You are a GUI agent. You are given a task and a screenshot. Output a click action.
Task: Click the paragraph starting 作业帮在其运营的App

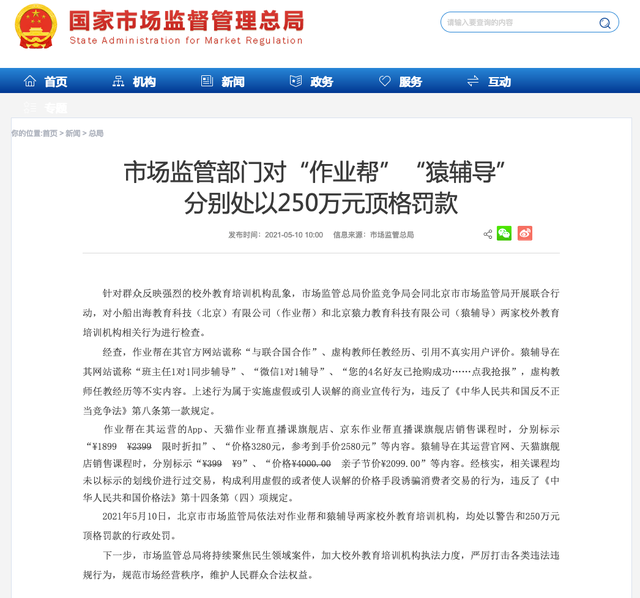click(x=321, y=463)
